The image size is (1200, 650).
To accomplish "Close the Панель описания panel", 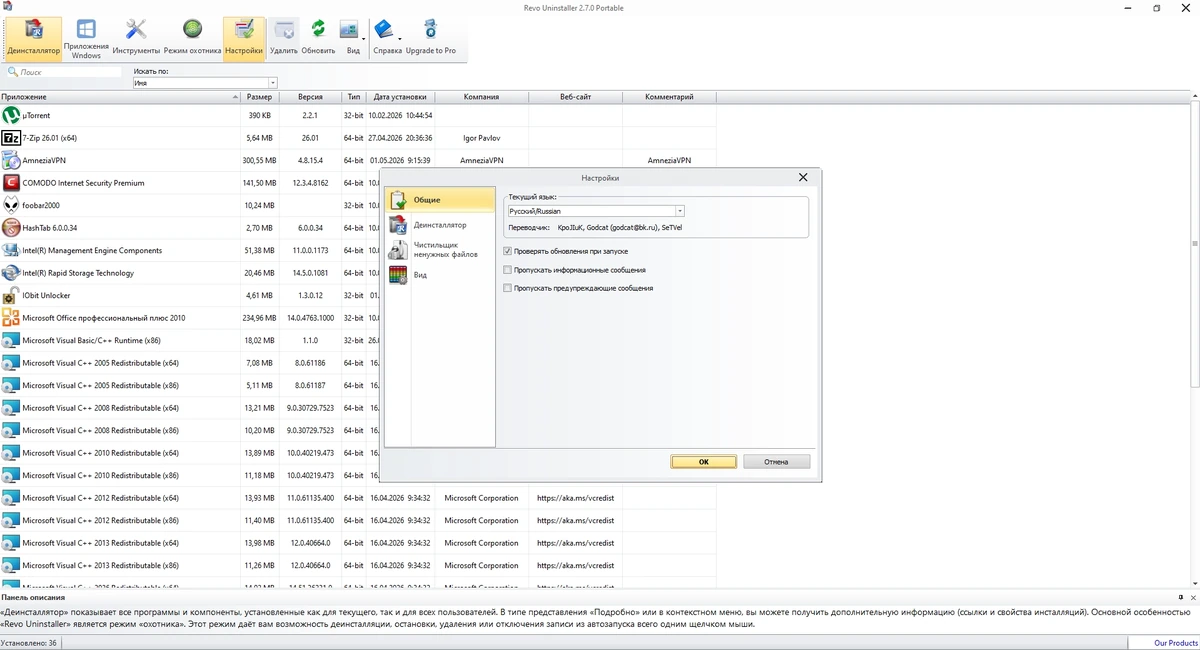I will [1192, 596].
